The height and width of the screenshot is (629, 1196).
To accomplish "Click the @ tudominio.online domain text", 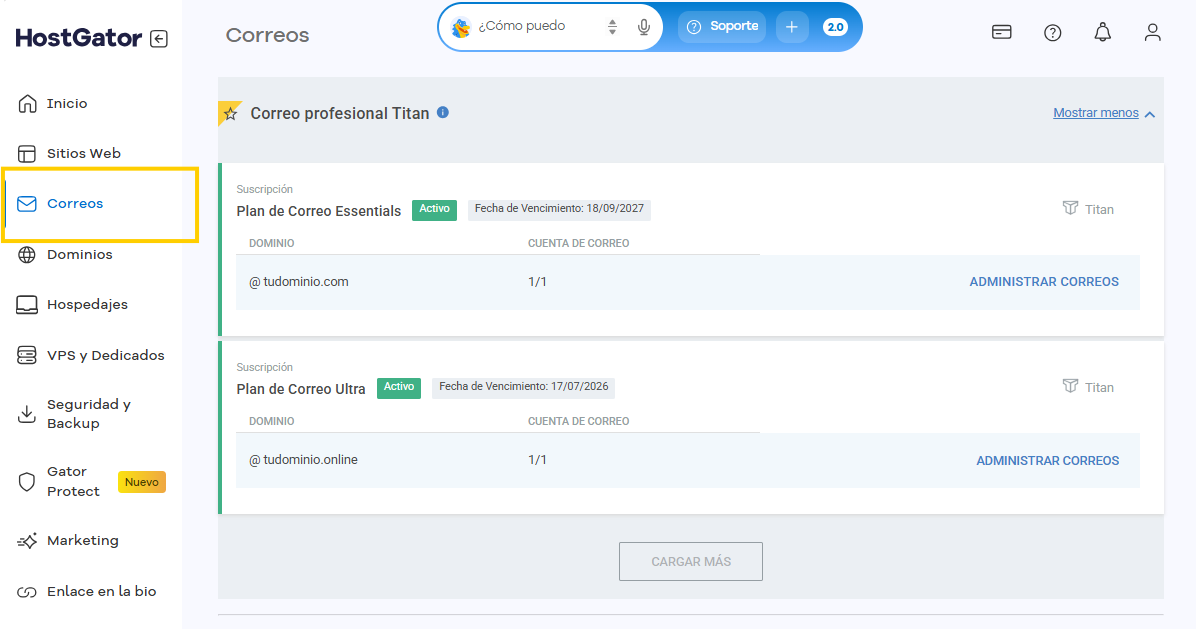I will (x=304, y=460).
